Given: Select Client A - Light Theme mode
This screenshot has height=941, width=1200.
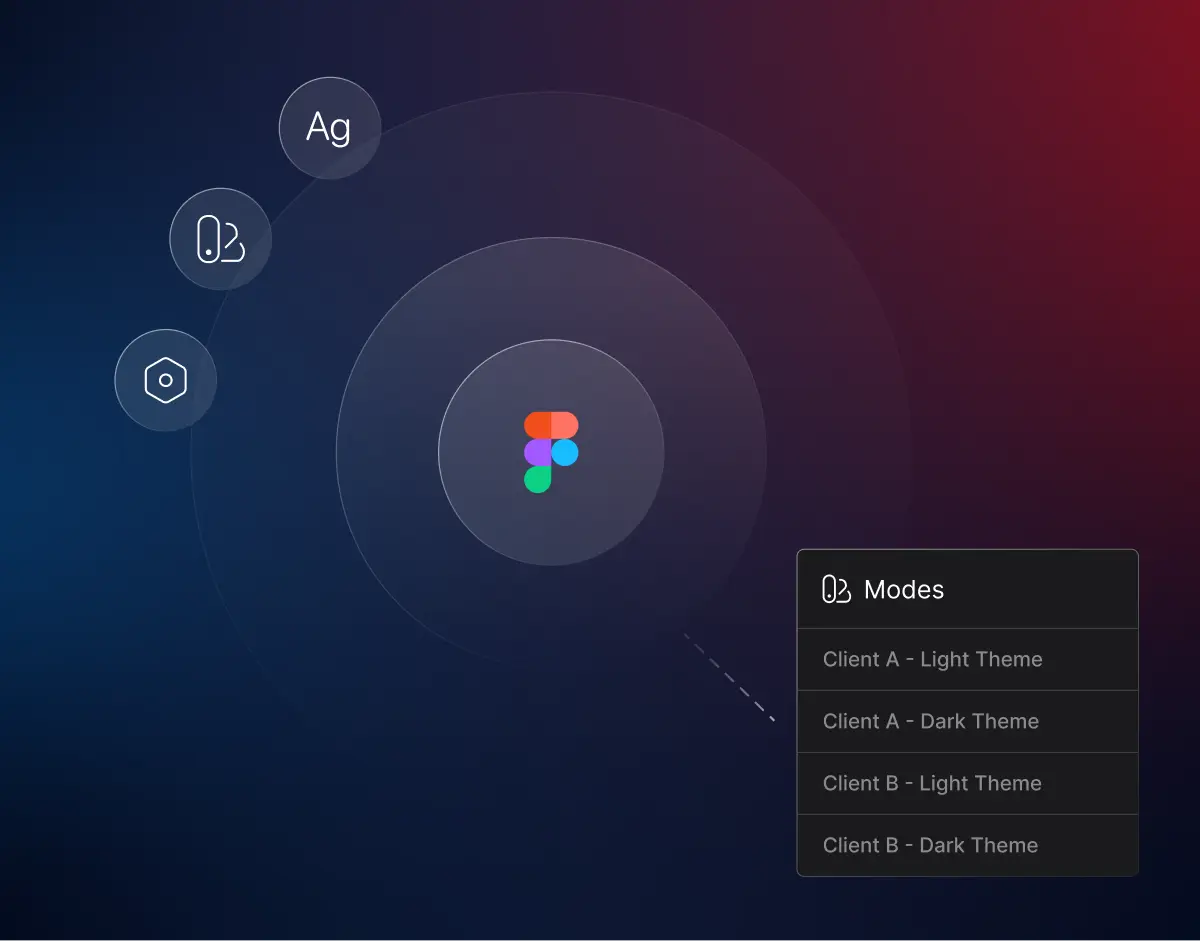Looking at the screenshot, I should 967,660.
